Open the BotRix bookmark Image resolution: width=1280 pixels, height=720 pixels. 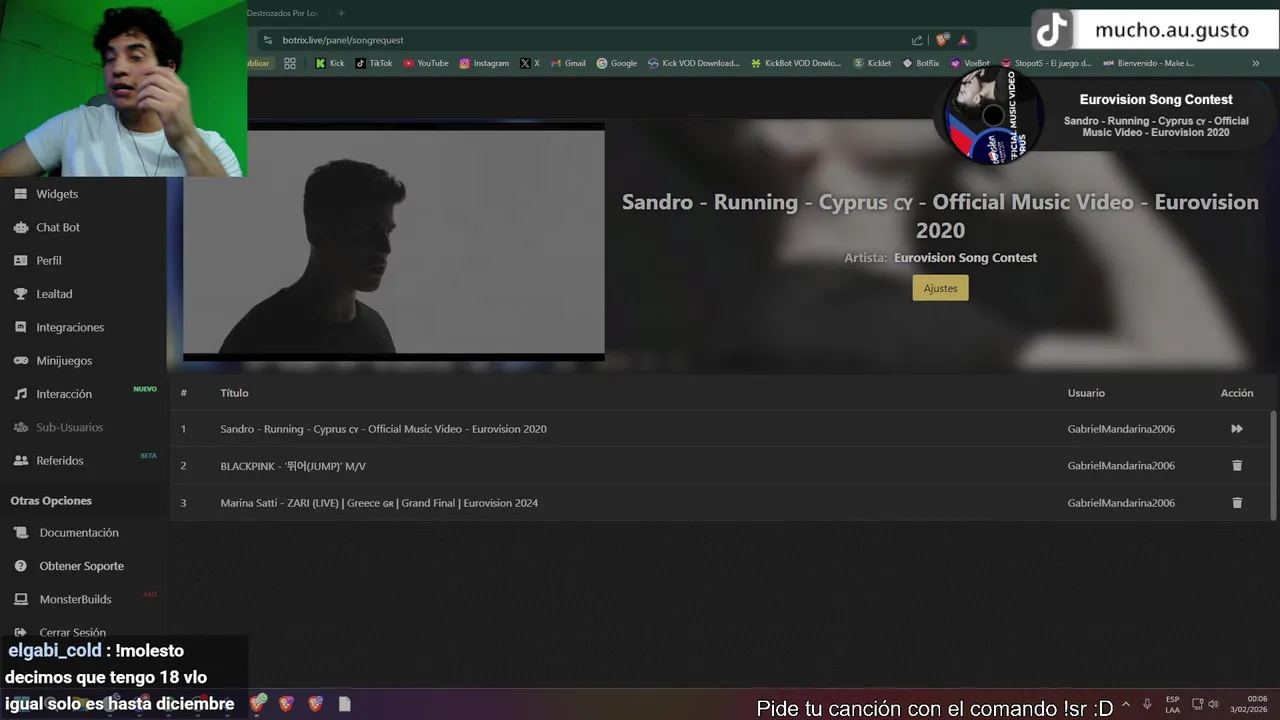tap(921, 63)
